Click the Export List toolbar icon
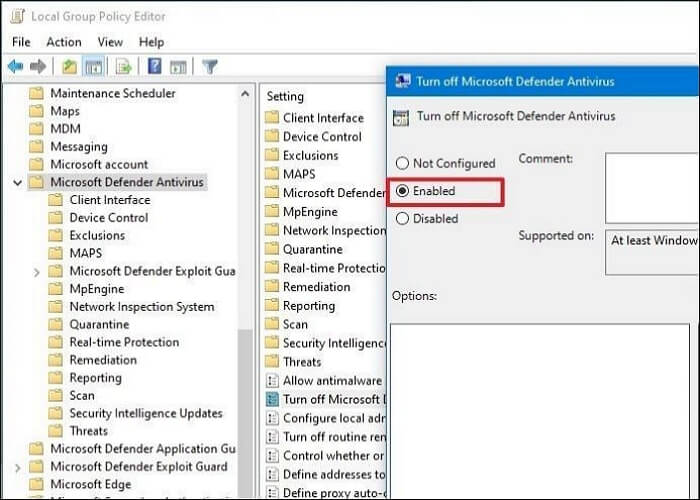700x500 pixels. [x=123, y=67]
